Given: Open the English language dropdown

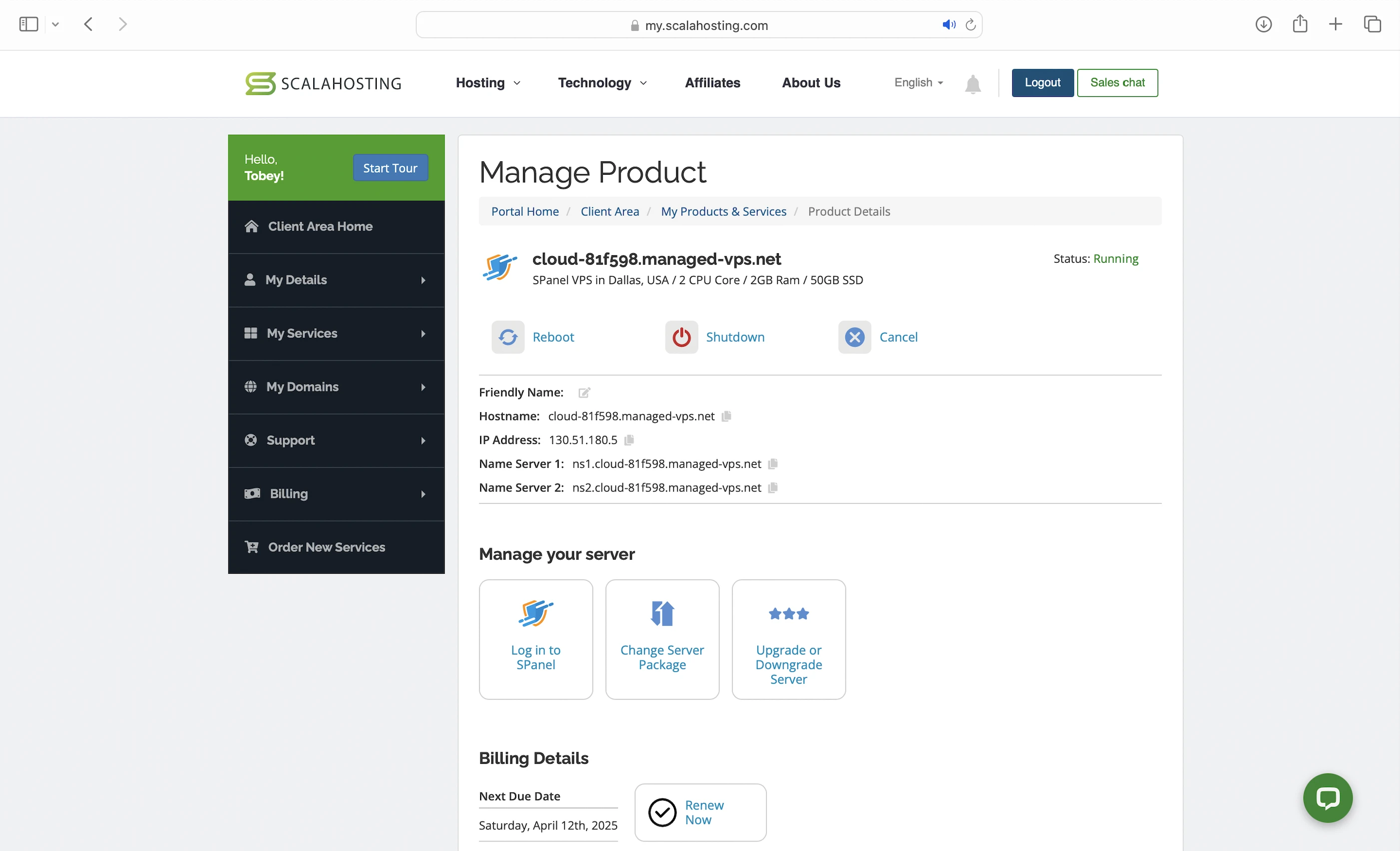Looking at the screenshot, I should 918,83.
